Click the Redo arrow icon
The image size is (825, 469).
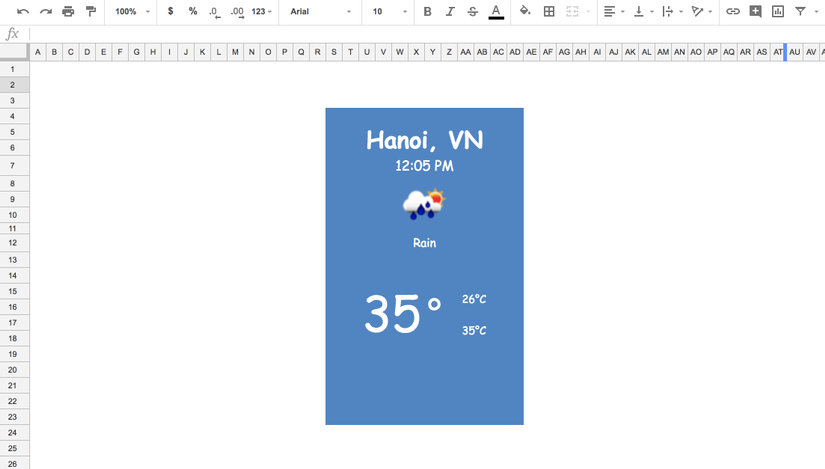click(x=45, y=12)
